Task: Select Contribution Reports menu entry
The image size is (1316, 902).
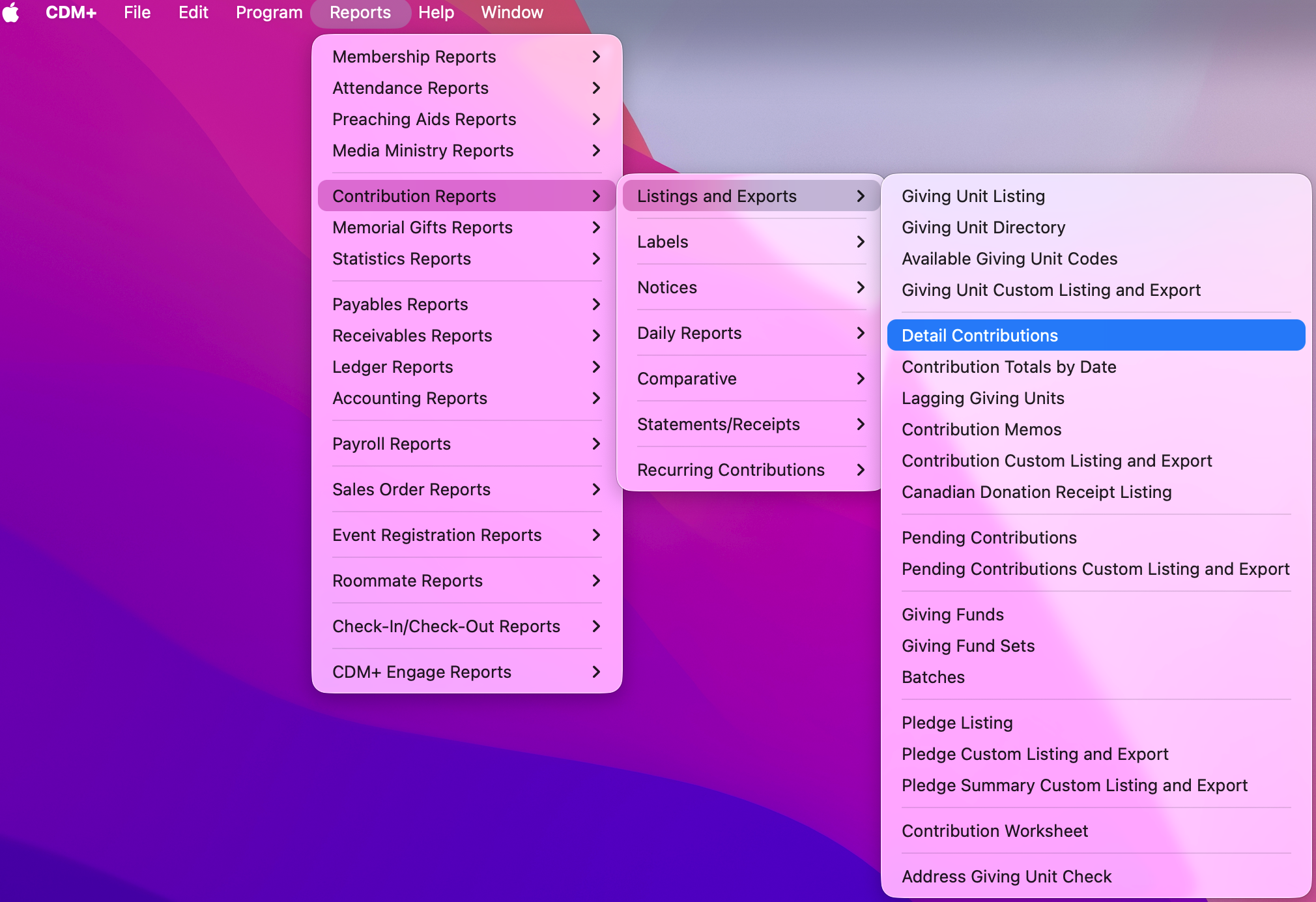Action: pyautogui.click(x=466, y=196)
